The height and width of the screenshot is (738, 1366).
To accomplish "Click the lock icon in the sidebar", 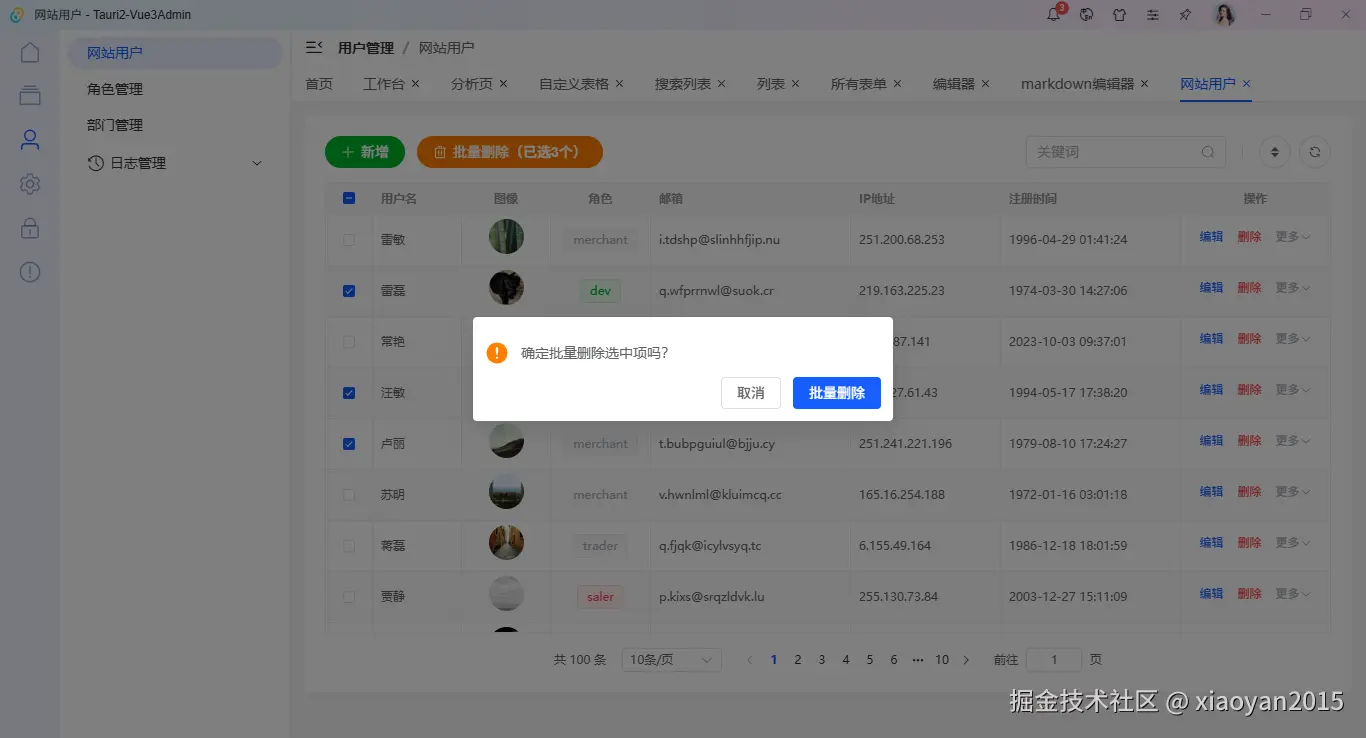I will [x=29, y=227].
